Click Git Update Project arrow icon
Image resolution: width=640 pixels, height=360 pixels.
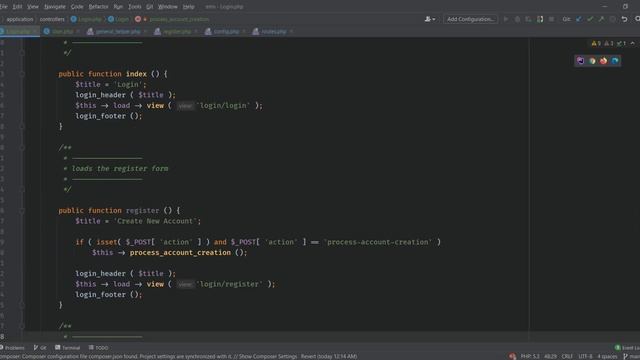579,19
